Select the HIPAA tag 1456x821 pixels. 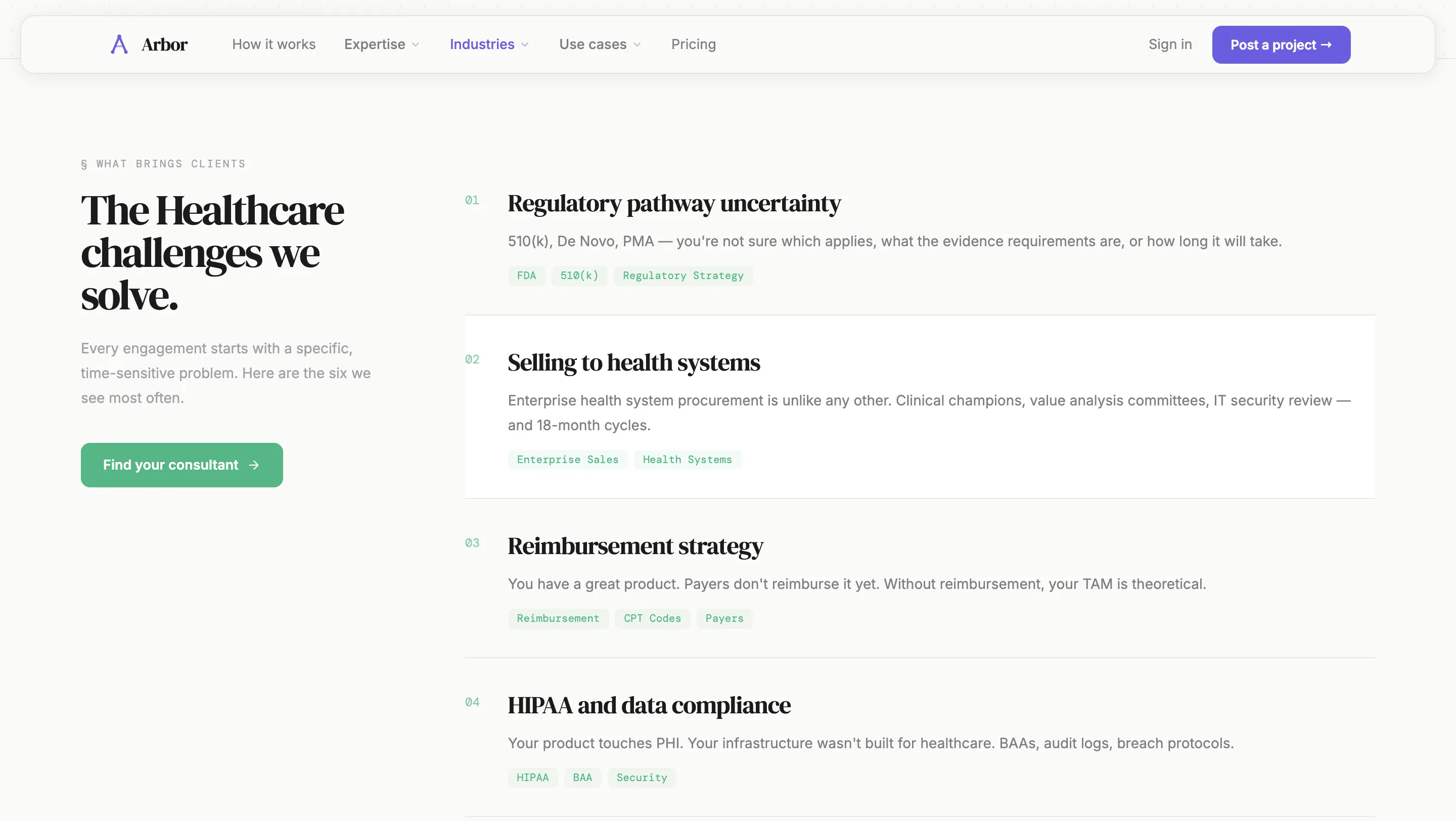tap(532, 777)
